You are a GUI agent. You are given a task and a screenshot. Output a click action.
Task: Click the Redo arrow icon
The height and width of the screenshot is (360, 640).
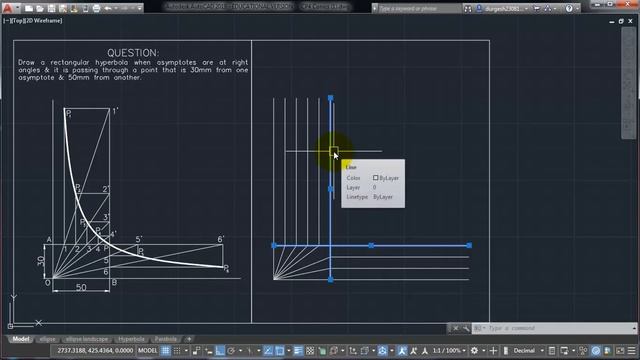point(124,8)
